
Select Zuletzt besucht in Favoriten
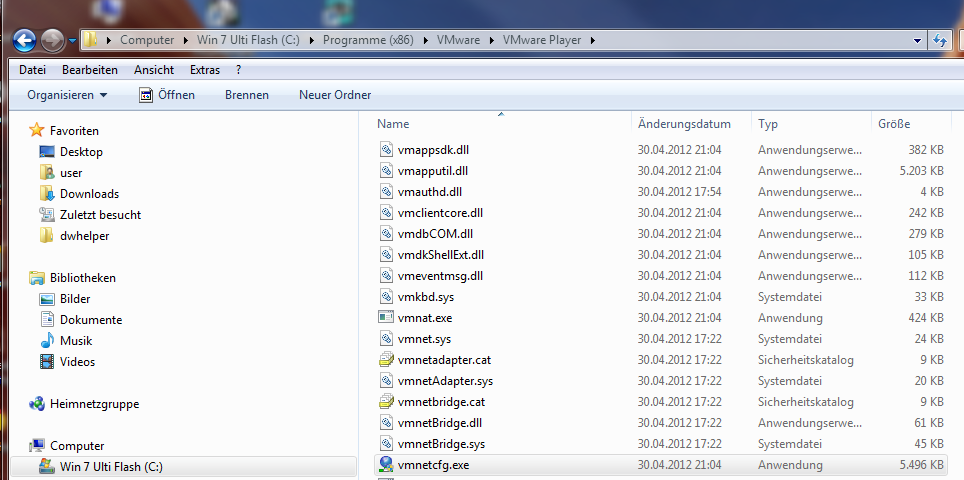click(x=100, y=214)
